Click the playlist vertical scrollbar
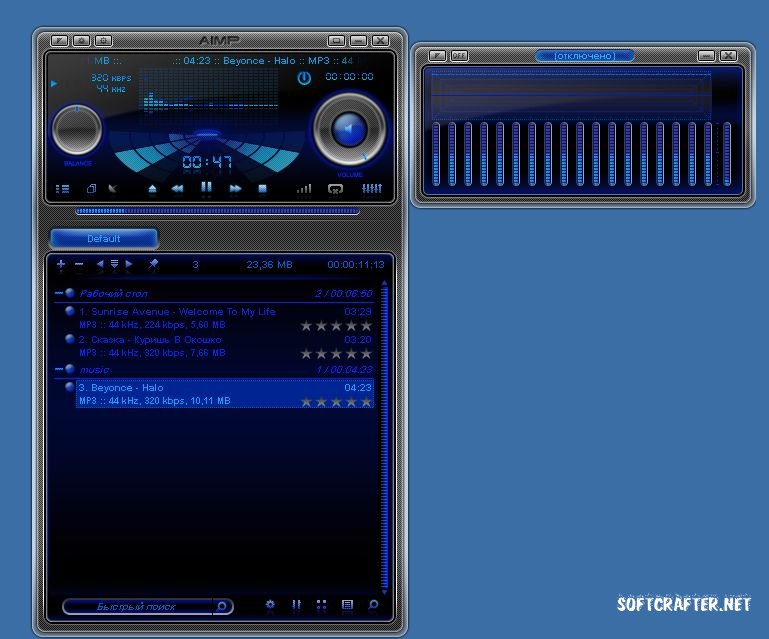769x639 pixels. pyautogui.click(x=384, y=436)
